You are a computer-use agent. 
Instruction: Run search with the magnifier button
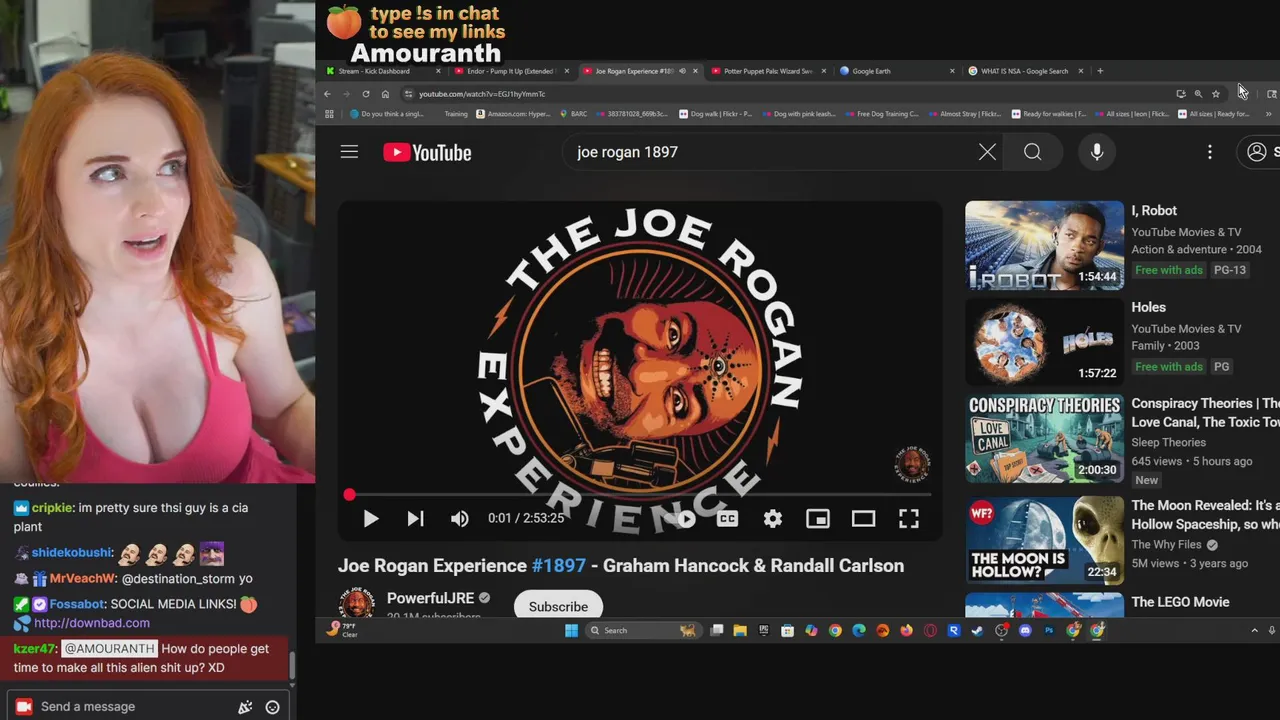(1033, 152)
